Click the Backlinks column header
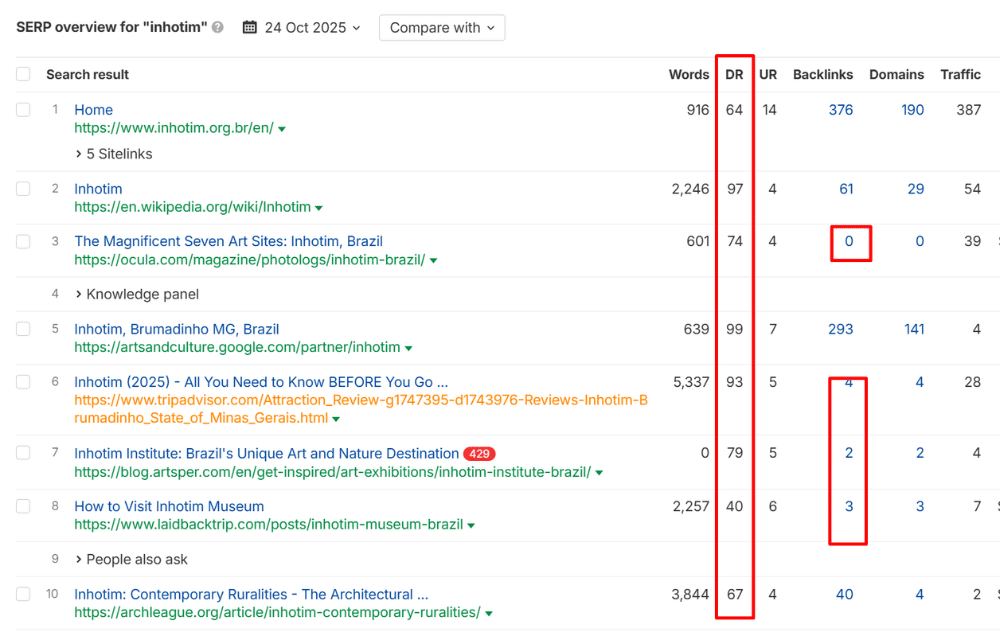Screen dimensions: 1000x640 [823, 74]
